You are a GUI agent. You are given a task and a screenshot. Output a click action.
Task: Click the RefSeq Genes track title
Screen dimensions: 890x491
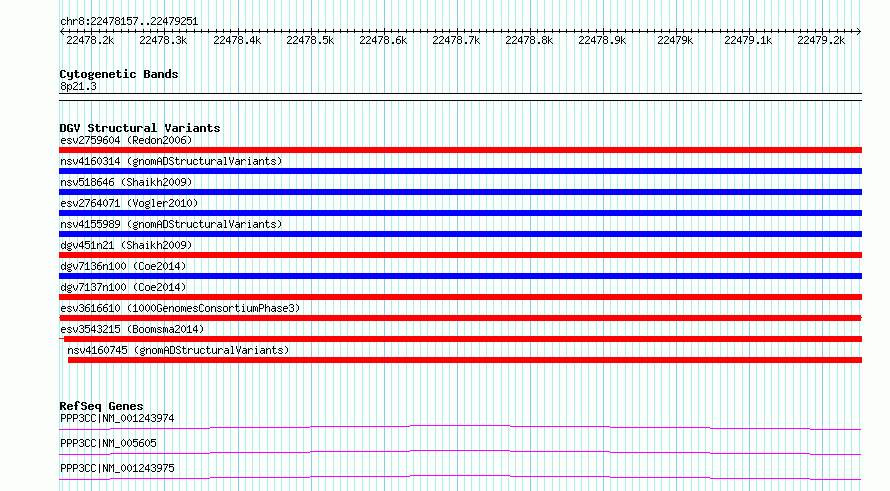pos(102,406)
